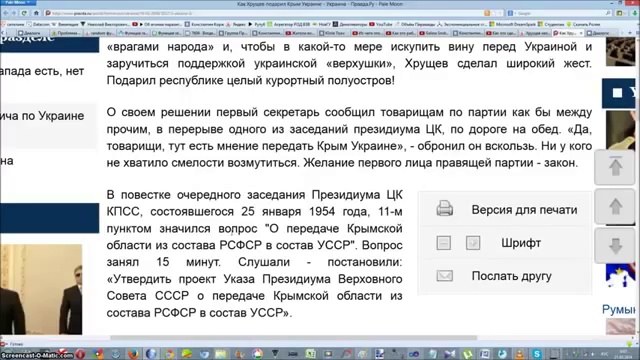Screen dimensions: 640x360
Task: Open the sidebar photo of men in suits
Action: (x=41, y=289)
